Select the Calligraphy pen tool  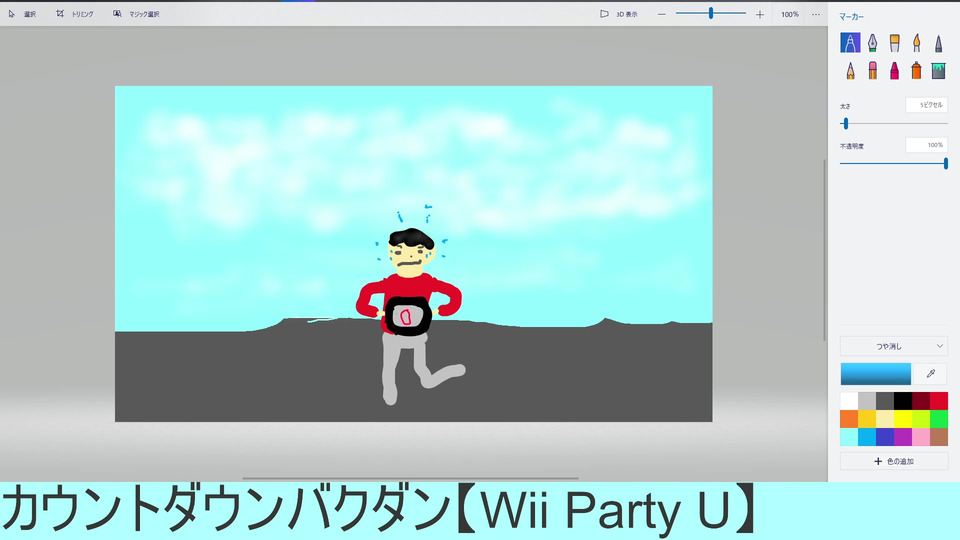coord(872,42)
